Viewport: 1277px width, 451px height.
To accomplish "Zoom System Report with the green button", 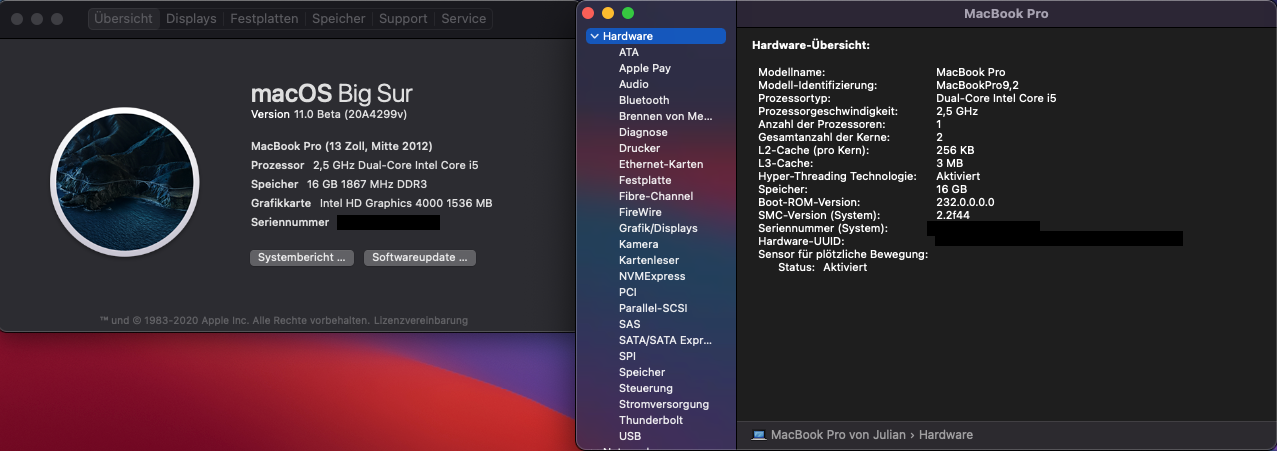I will [x=628, y=13].
